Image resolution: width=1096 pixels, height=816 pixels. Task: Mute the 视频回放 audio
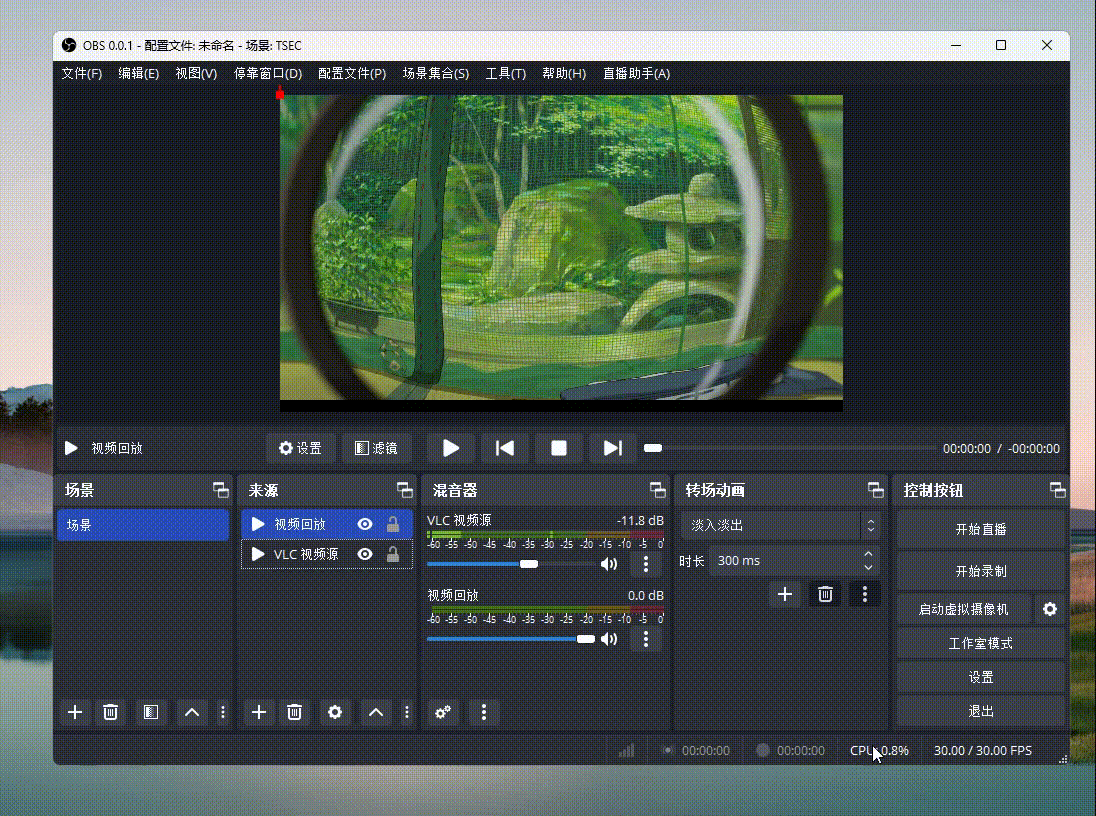click(609, 639)
